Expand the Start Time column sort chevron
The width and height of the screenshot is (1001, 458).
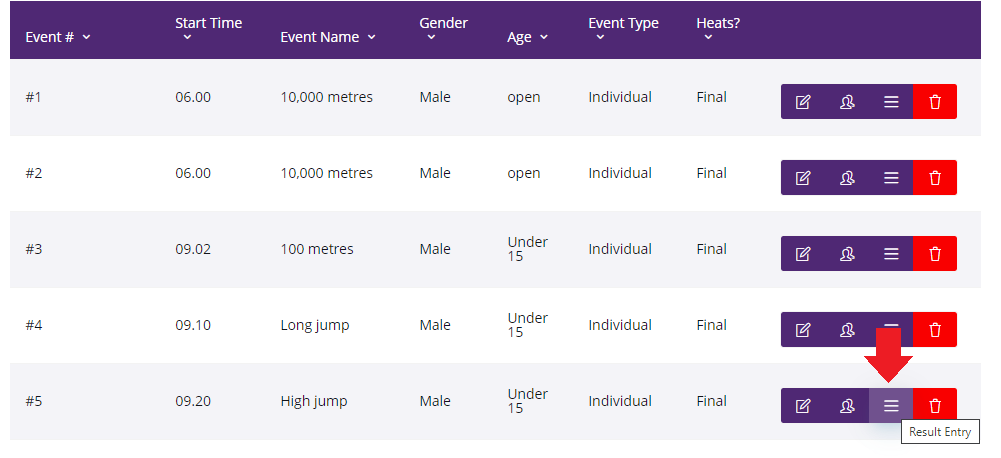click(187, 38)
